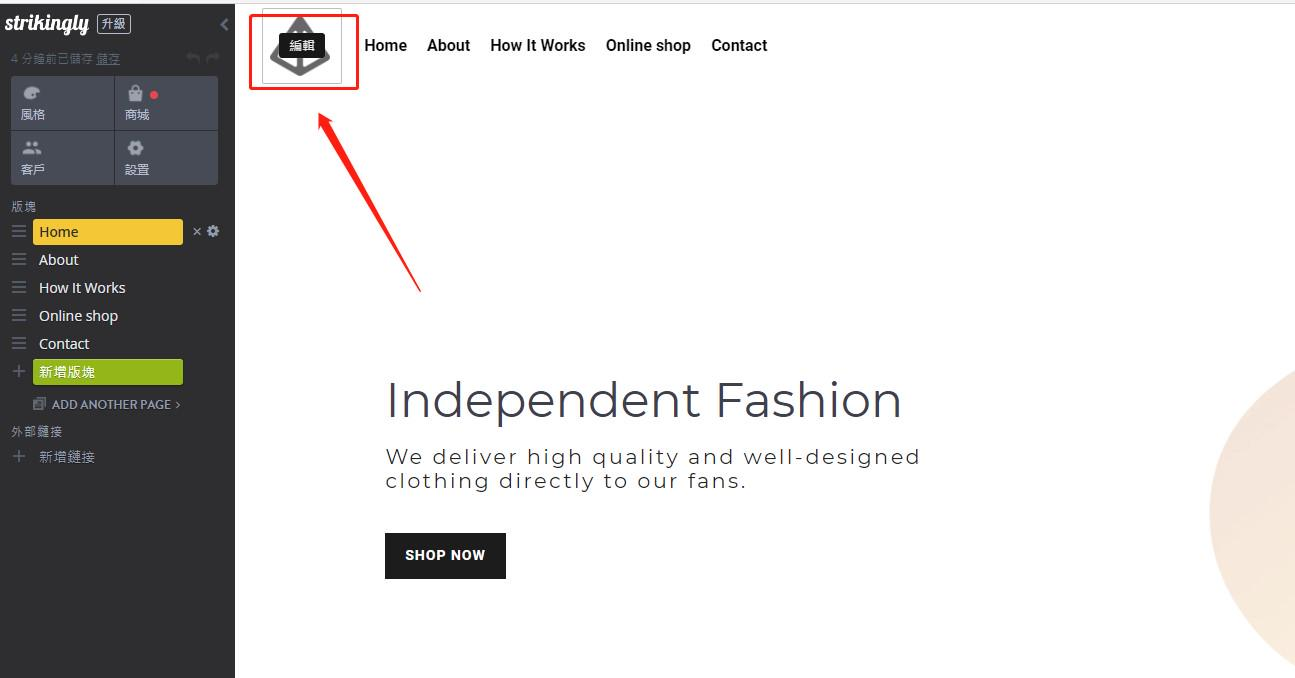This screenshot has width=1295, height=678.
Task: Open Contact in the site navigation bar
Action: (739, 46)
